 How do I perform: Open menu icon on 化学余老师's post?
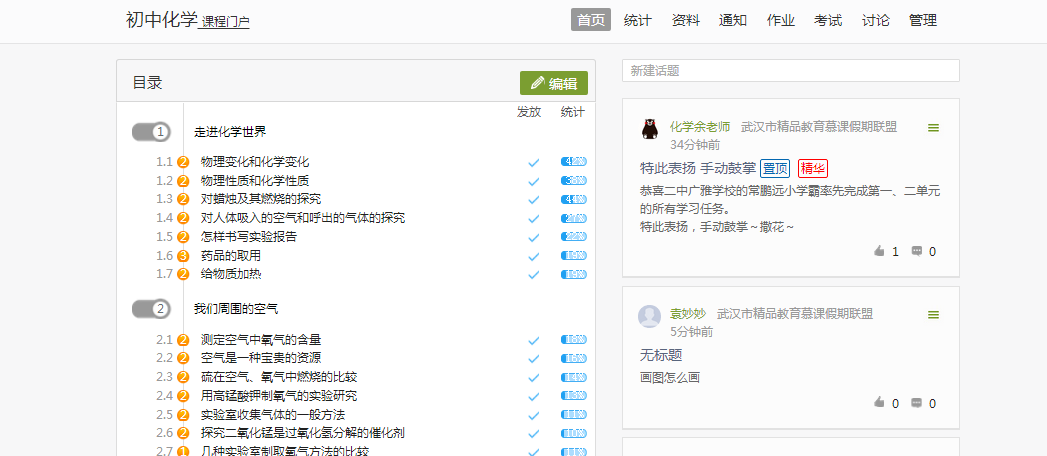pos(933,128)
